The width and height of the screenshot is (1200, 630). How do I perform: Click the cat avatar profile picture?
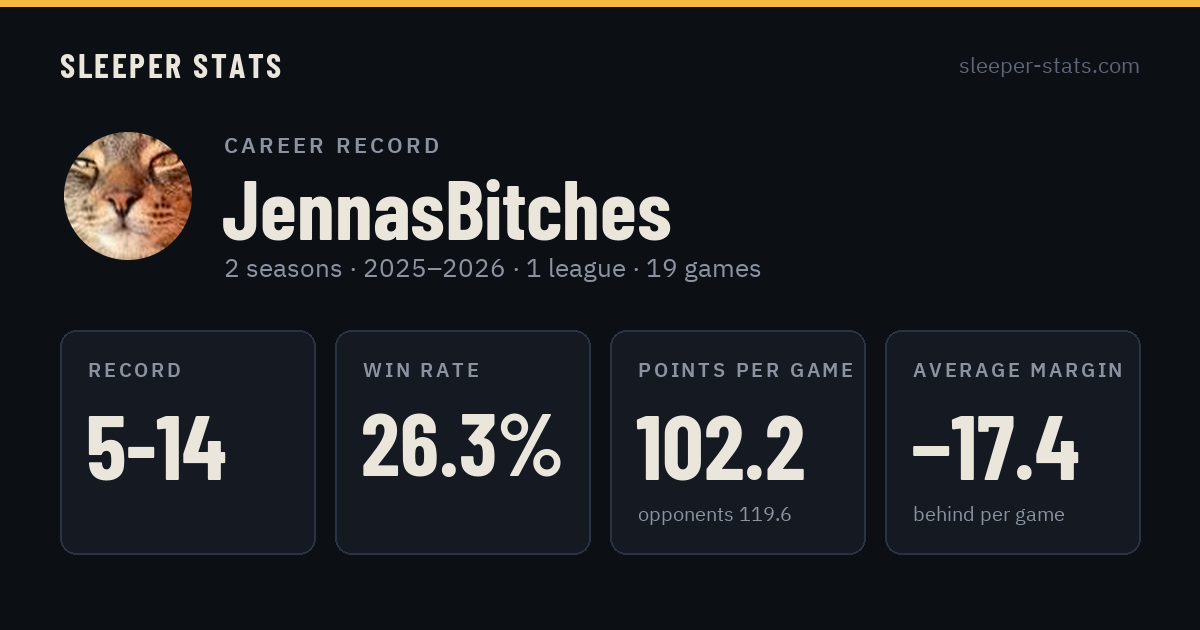click(x=128, y=196)
